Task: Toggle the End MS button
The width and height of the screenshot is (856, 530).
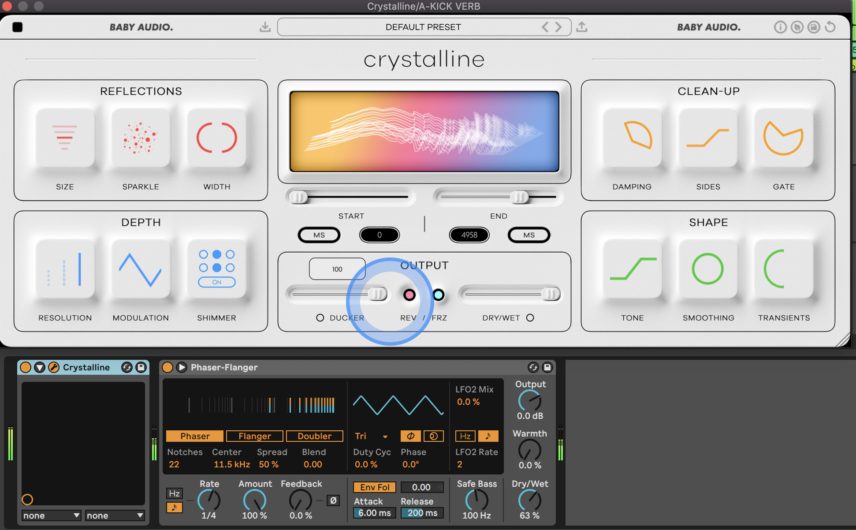Action: [529, 235]
